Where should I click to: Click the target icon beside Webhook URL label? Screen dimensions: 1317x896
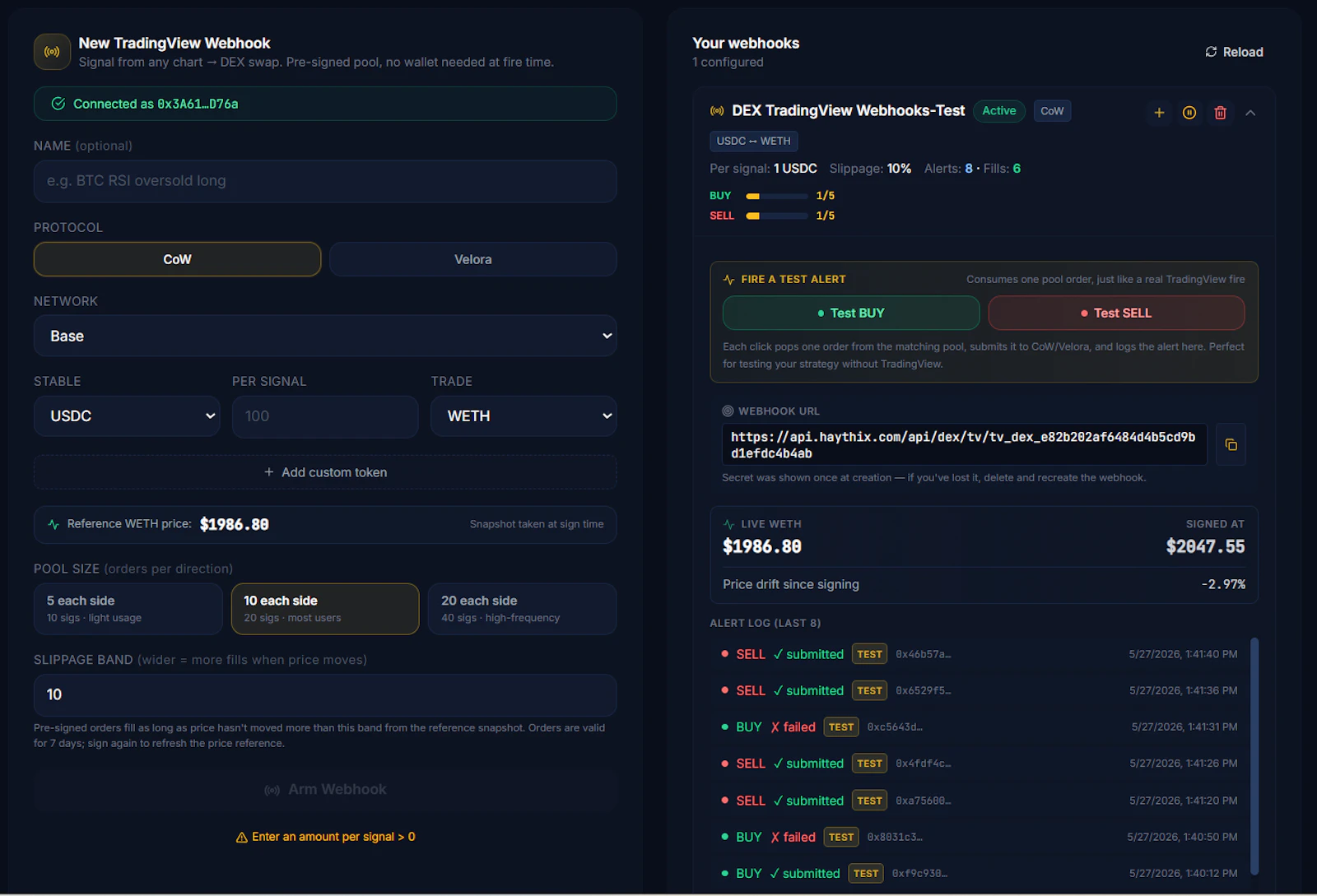point(728,411)
